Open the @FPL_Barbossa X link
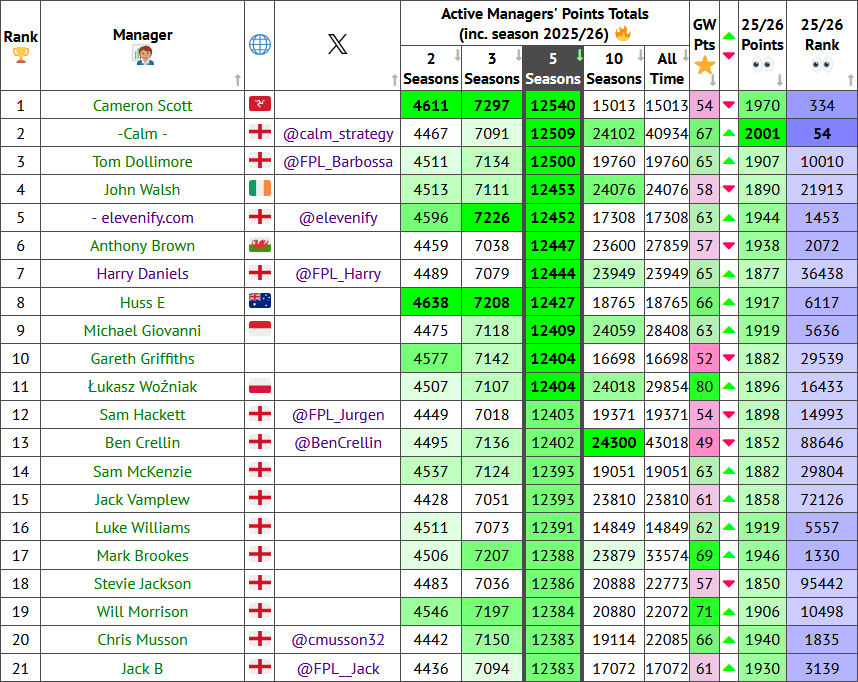The height and width of the screenshot is (682, 858). [338, 162]
